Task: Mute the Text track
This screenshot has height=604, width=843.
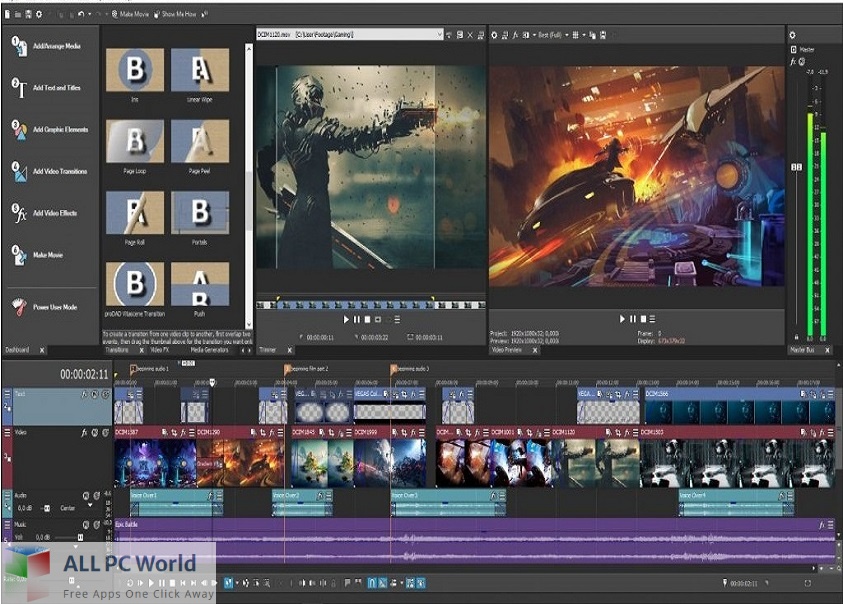Action: click(95, 394)
